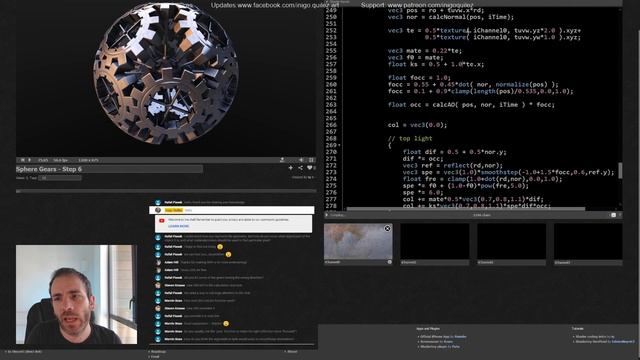Click the shader description bar below tags
640x360 pixels.
point(166,191)
